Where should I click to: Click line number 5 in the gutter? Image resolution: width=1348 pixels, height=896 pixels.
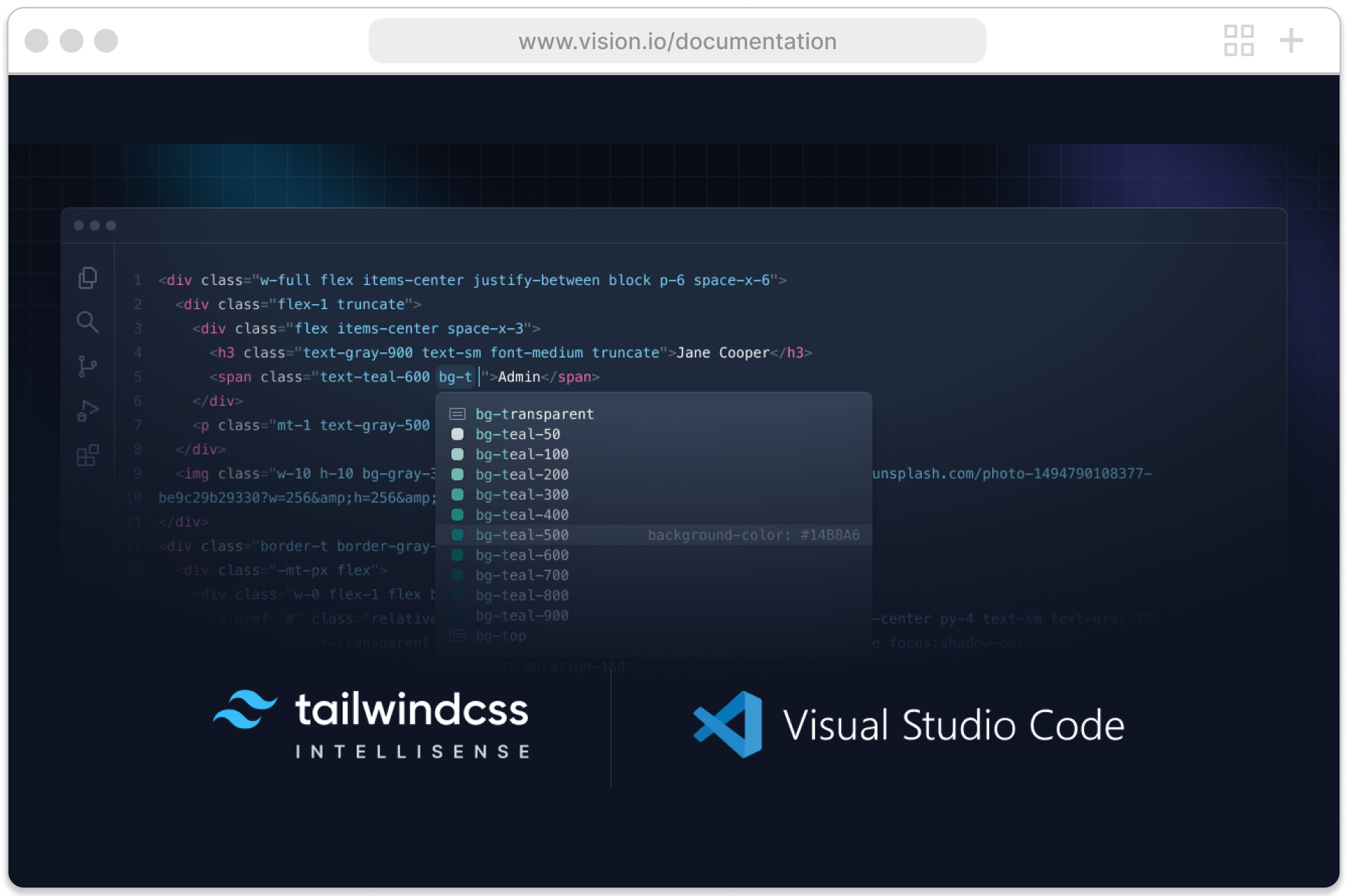[x=138, y=377]
